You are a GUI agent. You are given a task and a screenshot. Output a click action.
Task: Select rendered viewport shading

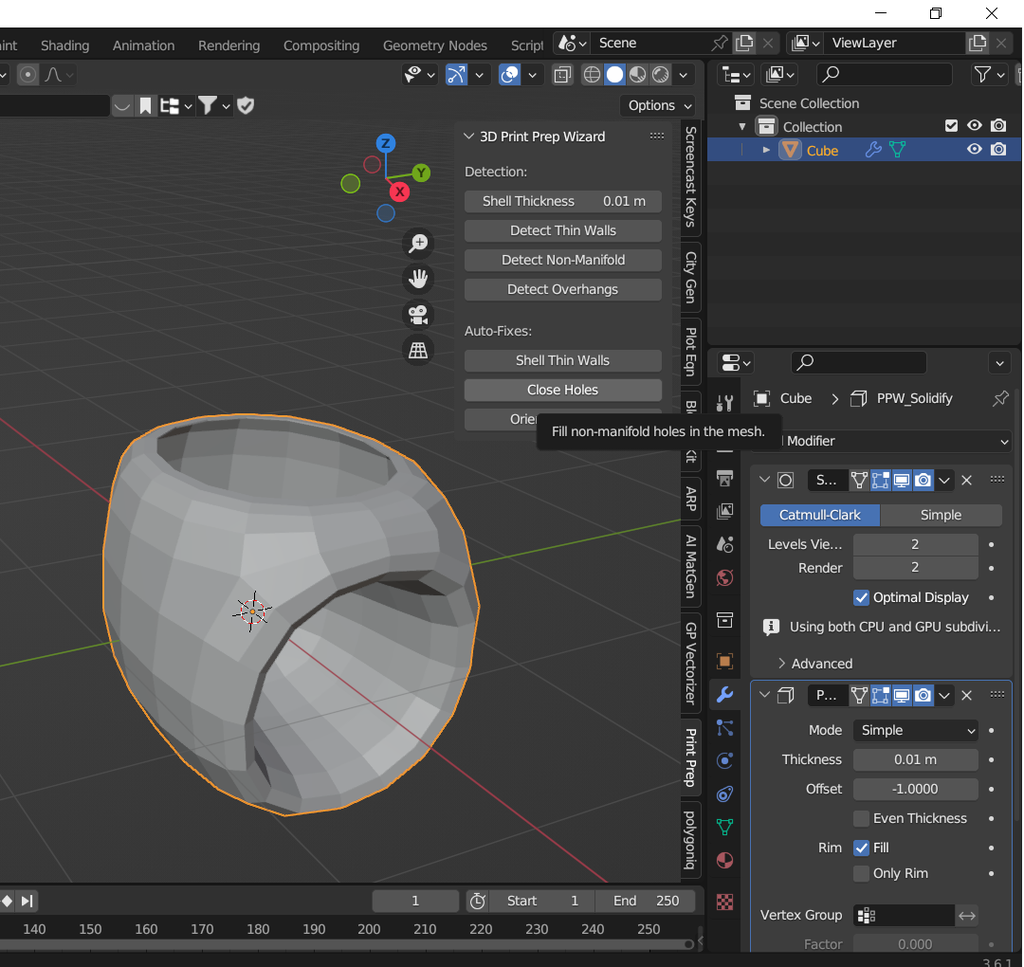pyautogui.click(x=660, y=74)
